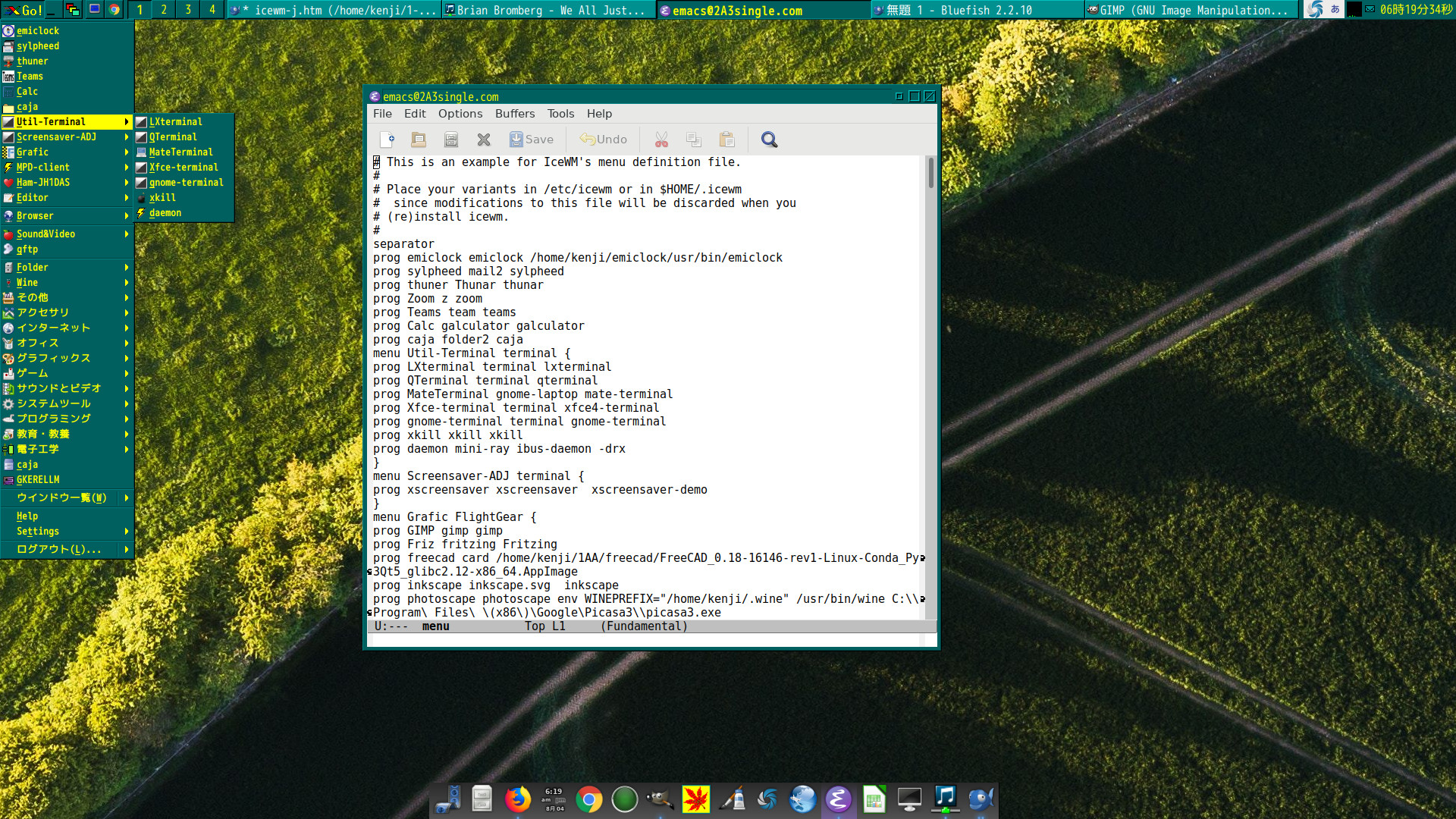Click the cut scissors icon

point(661,140)
